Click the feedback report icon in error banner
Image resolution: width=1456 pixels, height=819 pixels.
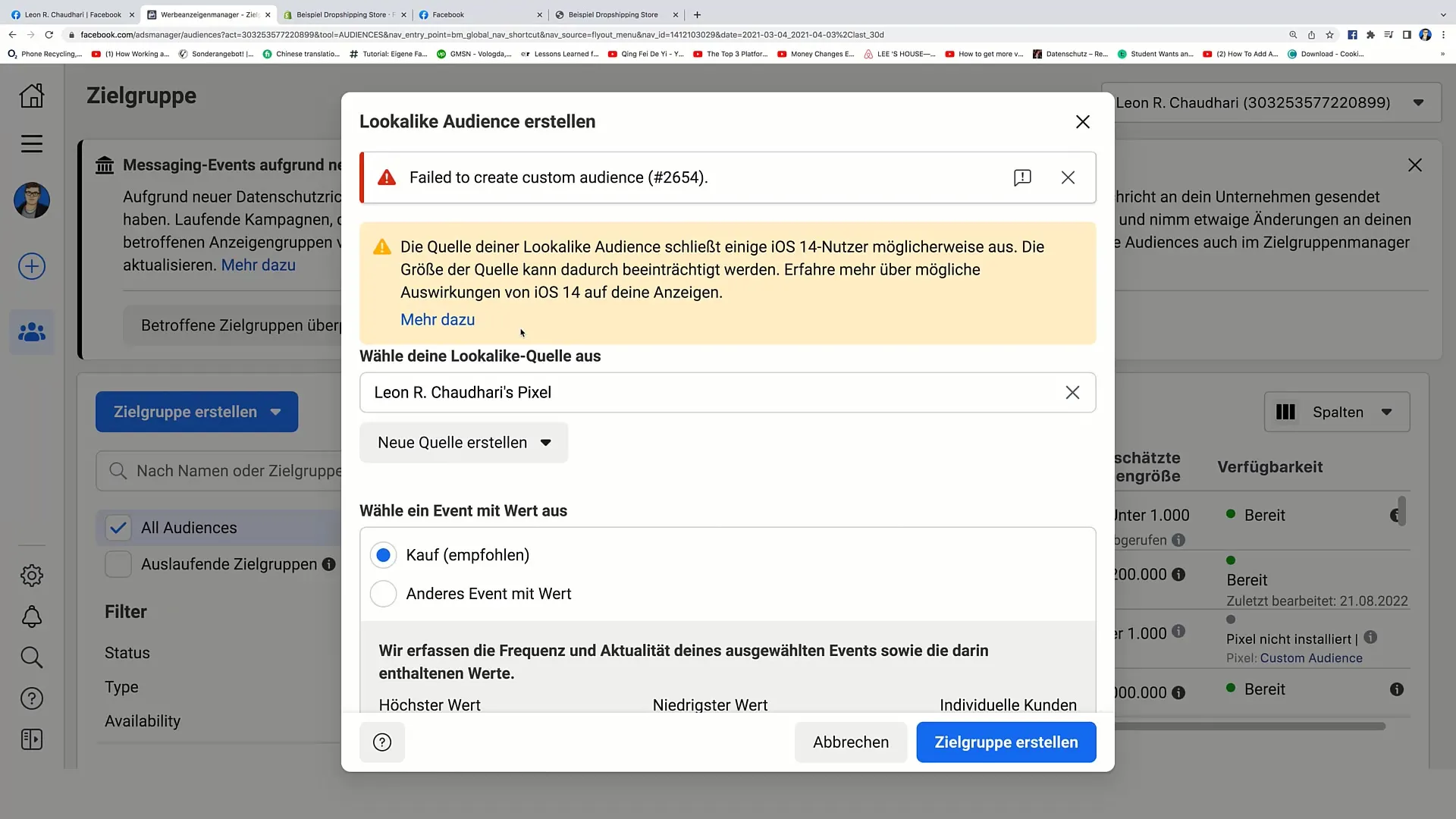[1022, 177]
